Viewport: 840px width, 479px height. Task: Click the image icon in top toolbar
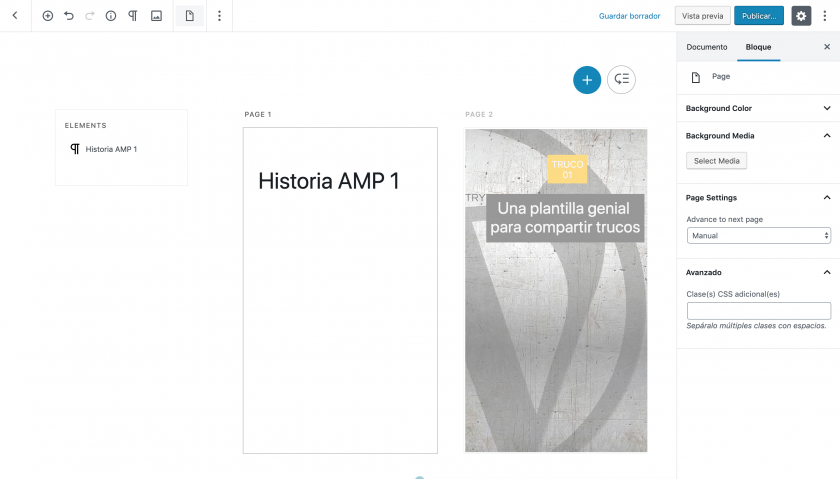[156, 16]
